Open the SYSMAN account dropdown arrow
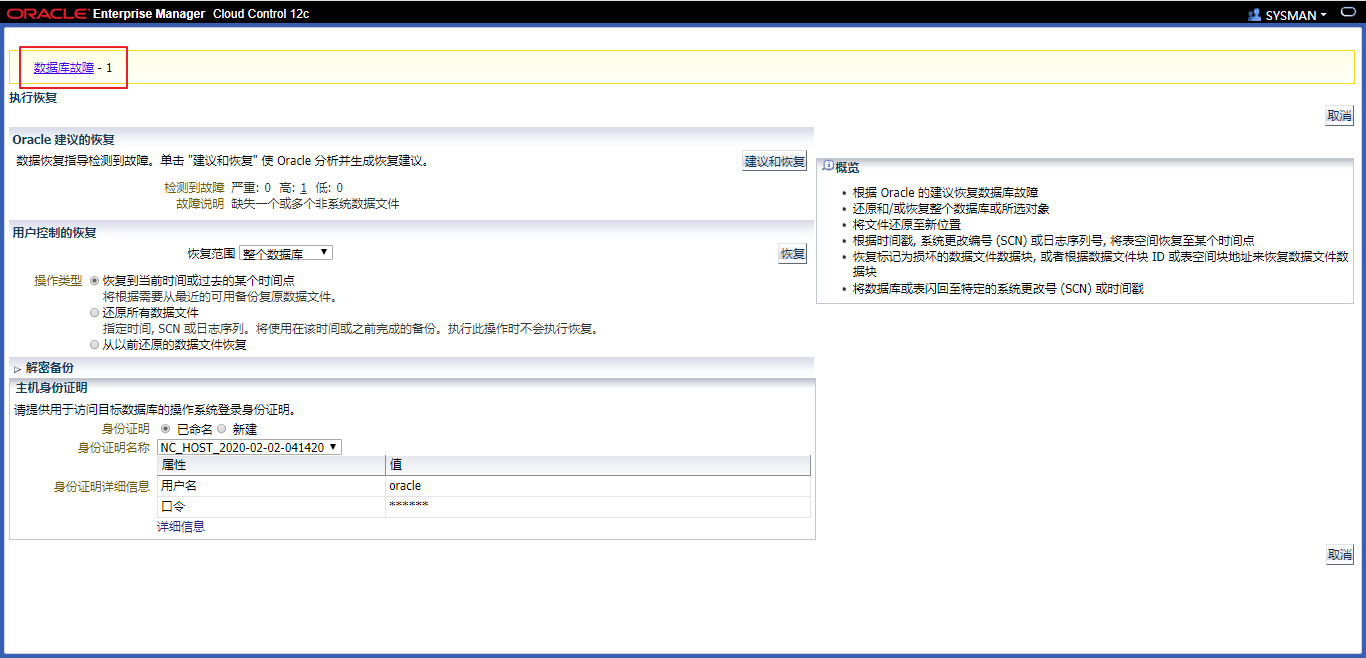This screenshot has height=658, width=1366. click(1323, 15)
